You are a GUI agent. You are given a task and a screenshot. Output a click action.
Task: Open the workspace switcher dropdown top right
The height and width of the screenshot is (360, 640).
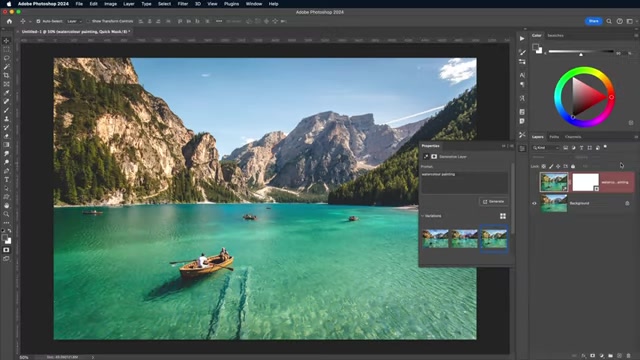(x=631, y=21)
